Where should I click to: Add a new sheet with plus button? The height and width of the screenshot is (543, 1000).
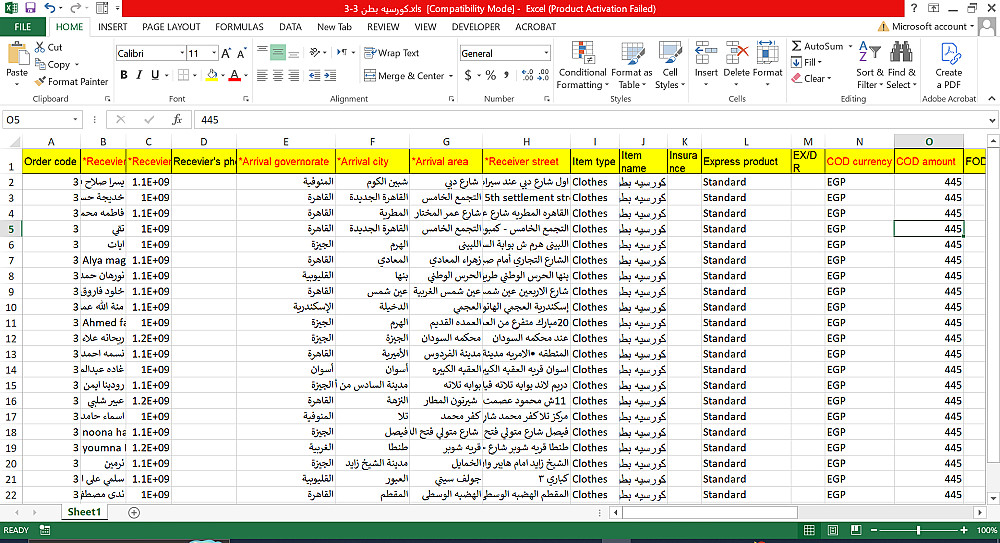(134, 512)
